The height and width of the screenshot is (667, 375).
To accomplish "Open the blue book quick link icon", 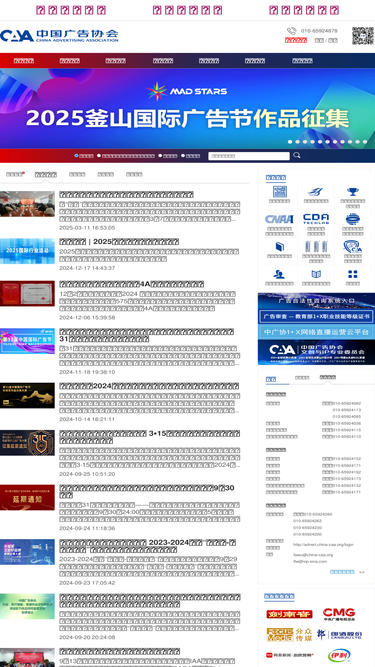I will [x=279, y=247].
